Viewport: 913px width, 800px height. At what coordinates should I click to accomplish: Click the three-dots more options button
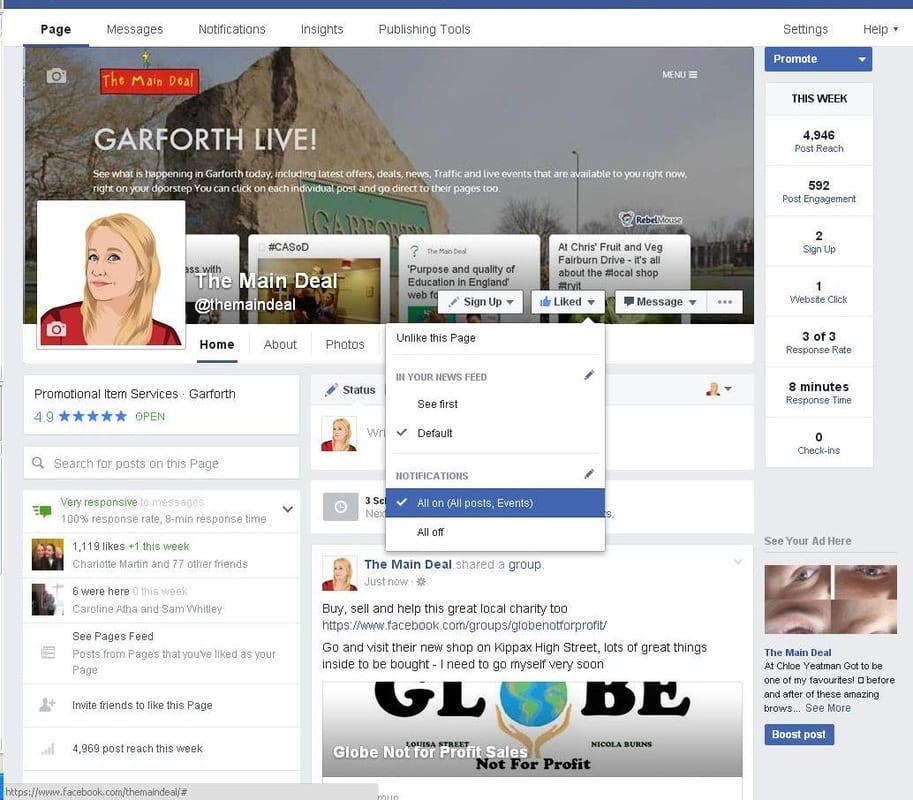pos(724,302)
